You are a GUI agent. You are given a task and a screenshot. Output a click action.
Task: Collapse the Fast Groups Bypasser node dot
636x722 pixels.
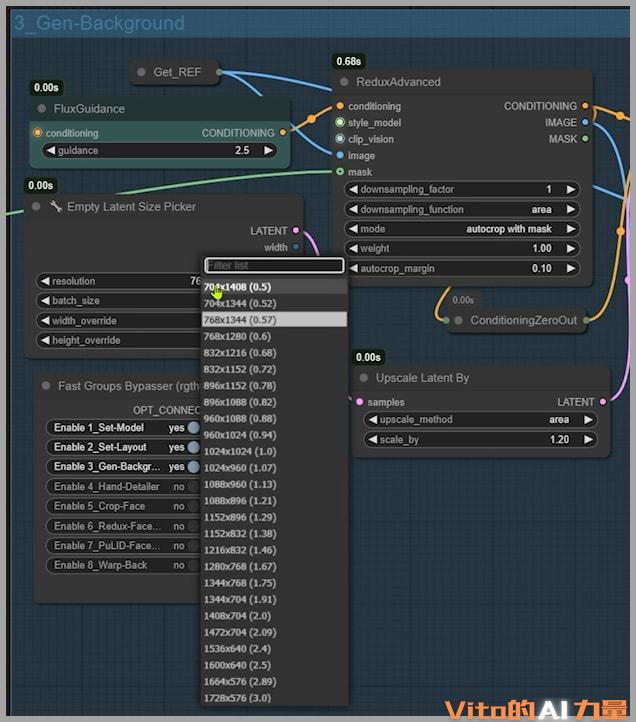coord(46,385)
